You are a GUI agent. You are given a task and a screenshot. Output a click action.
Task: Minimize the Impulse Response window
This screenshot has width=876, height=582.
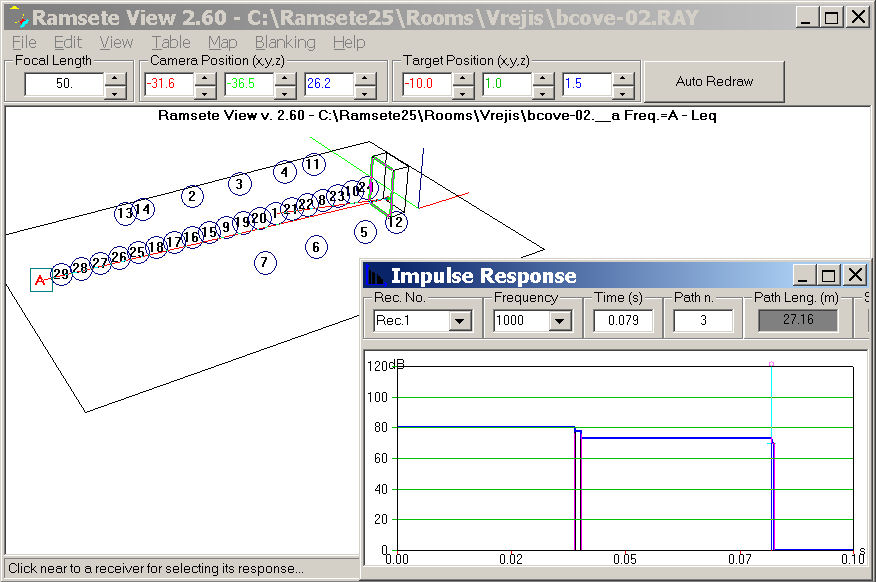[x=803, y=275]
